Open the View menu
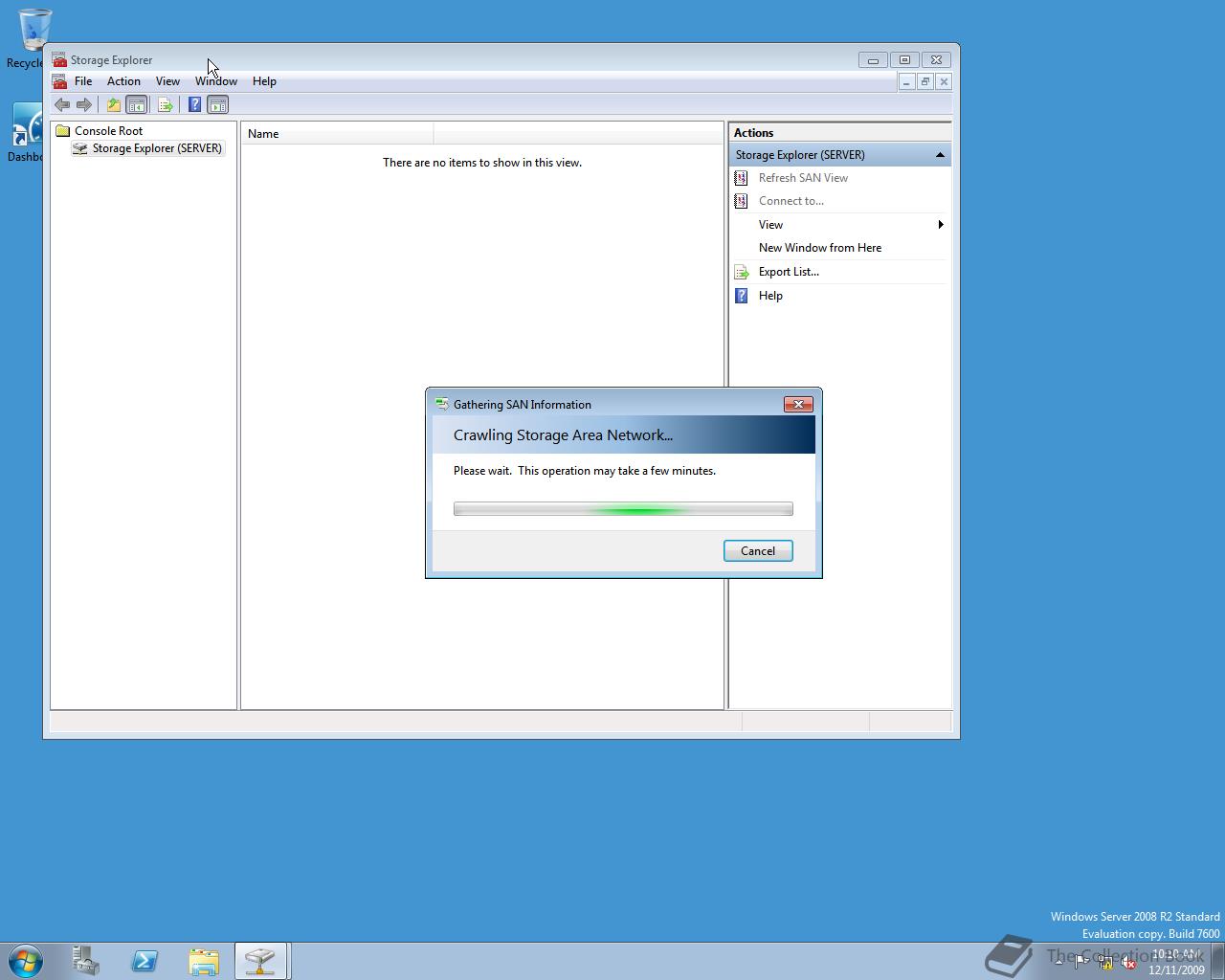 (167, 81)
